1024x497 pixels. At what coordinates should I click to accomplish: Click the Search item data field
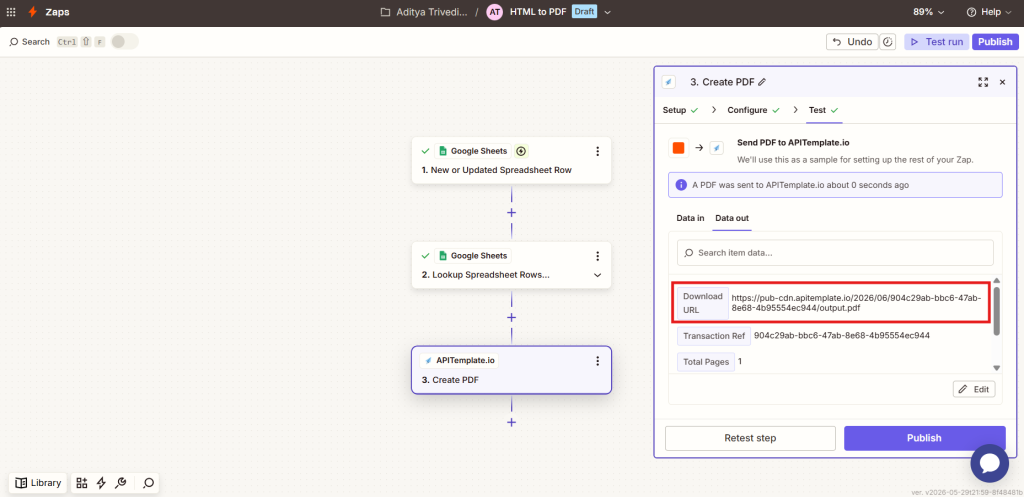click(835, 253)
